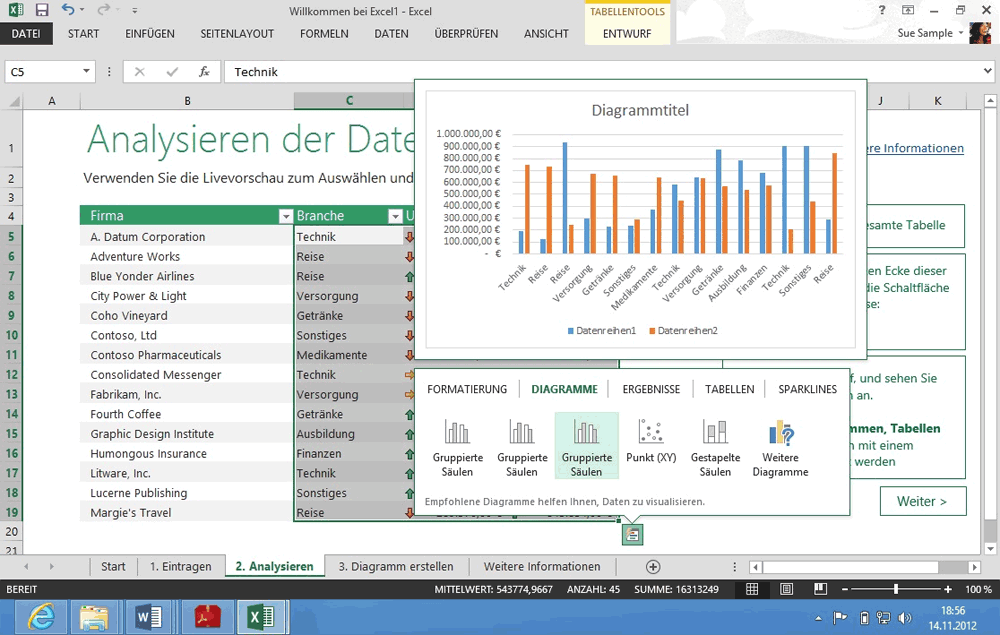Viewport: 1000px width, 635px height.
Task: Go to the previous sheet tab with the arrow
Action: (x=26, y=566)
